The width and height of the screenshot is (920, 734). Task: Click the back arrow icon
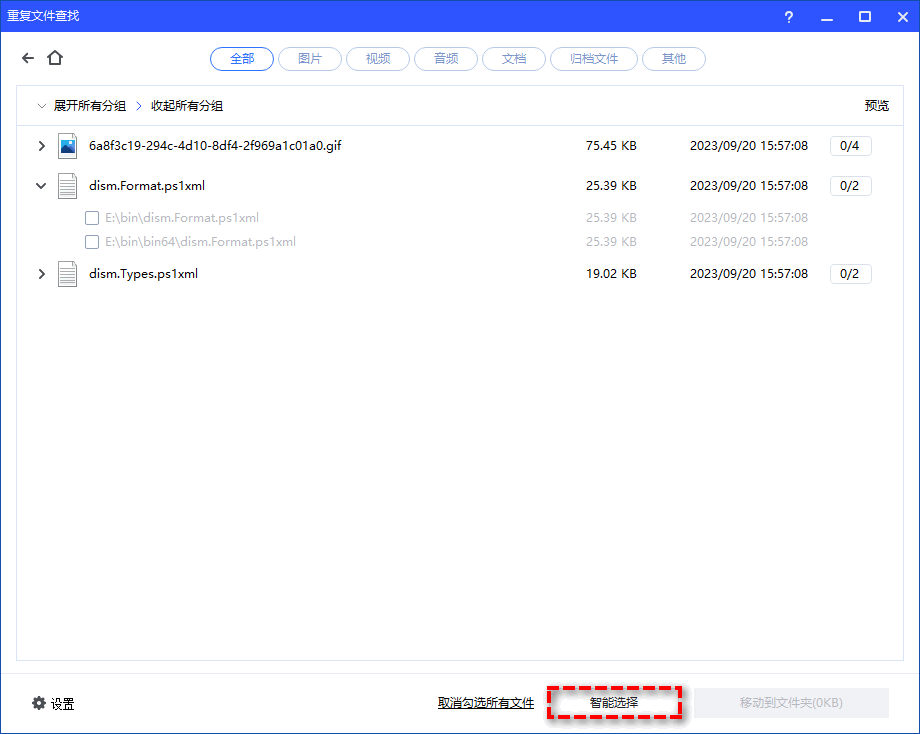pos(28,59)
